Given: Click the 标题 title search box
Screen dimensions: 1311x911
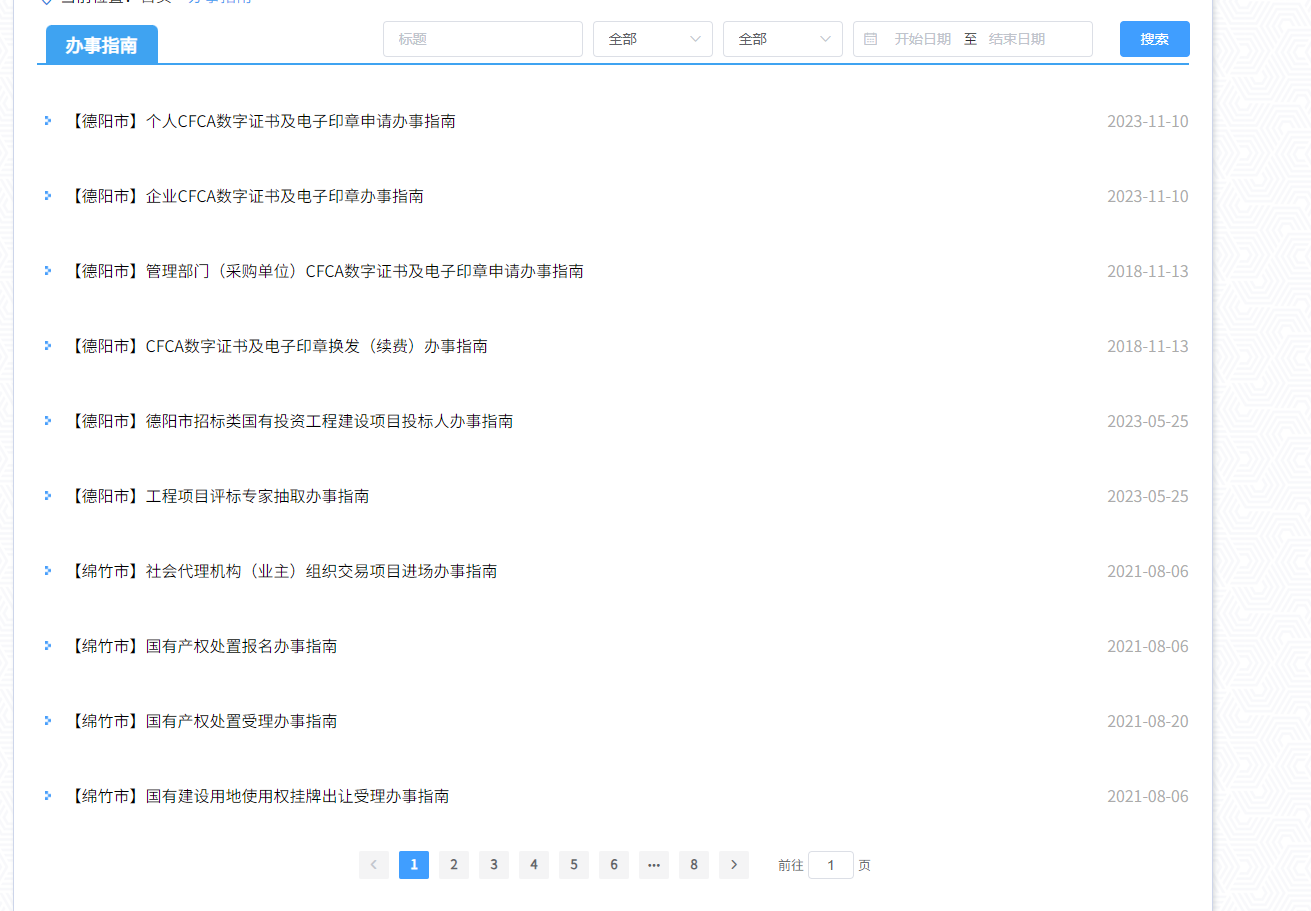Looking at the screenshot, I should click(x=483, y=39).
